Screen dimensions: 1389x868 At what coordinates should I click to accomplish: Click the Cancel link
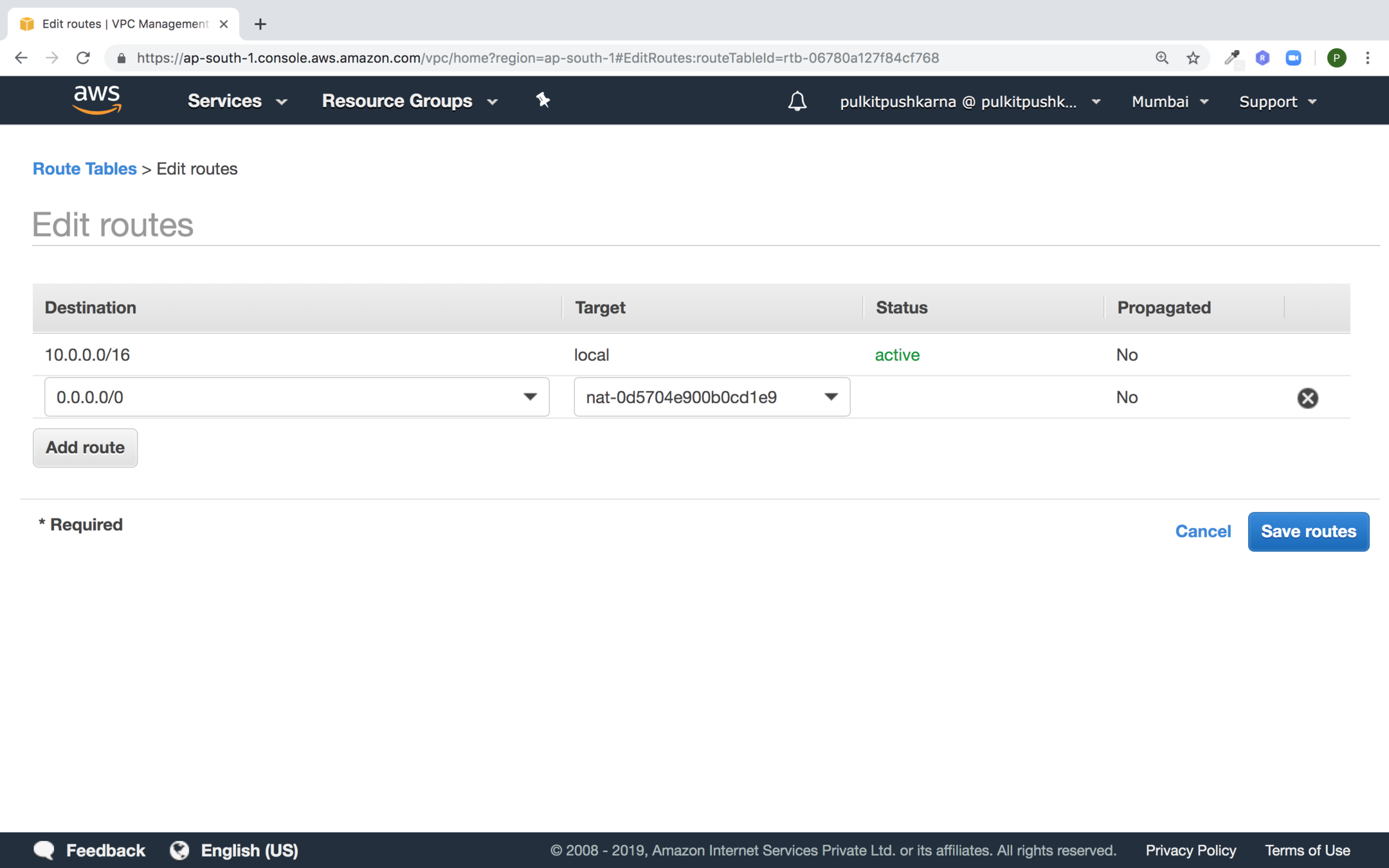tap(1203, 531)
